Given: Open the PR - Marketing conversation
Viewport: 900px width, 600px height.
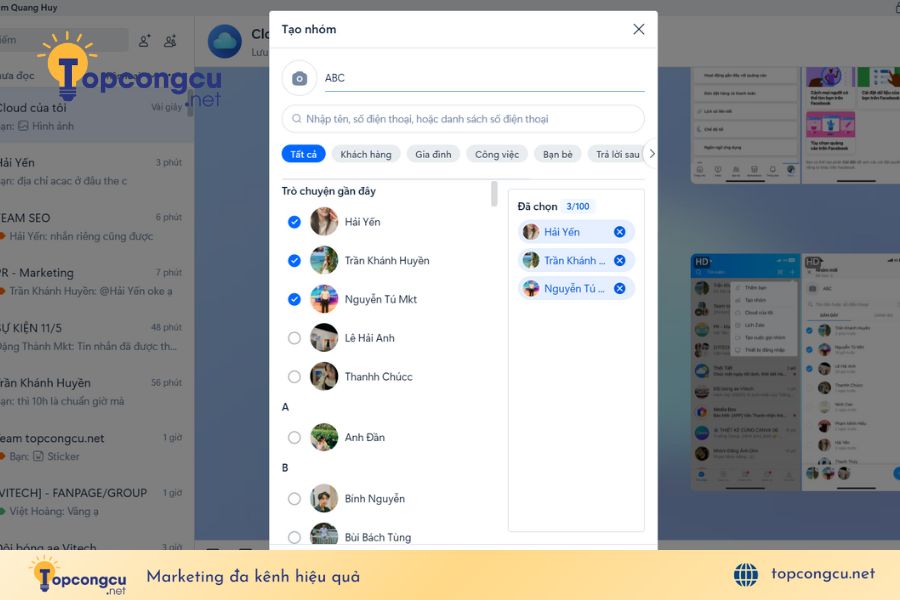Looking at the screenshot, I should (x=95, y=281).
